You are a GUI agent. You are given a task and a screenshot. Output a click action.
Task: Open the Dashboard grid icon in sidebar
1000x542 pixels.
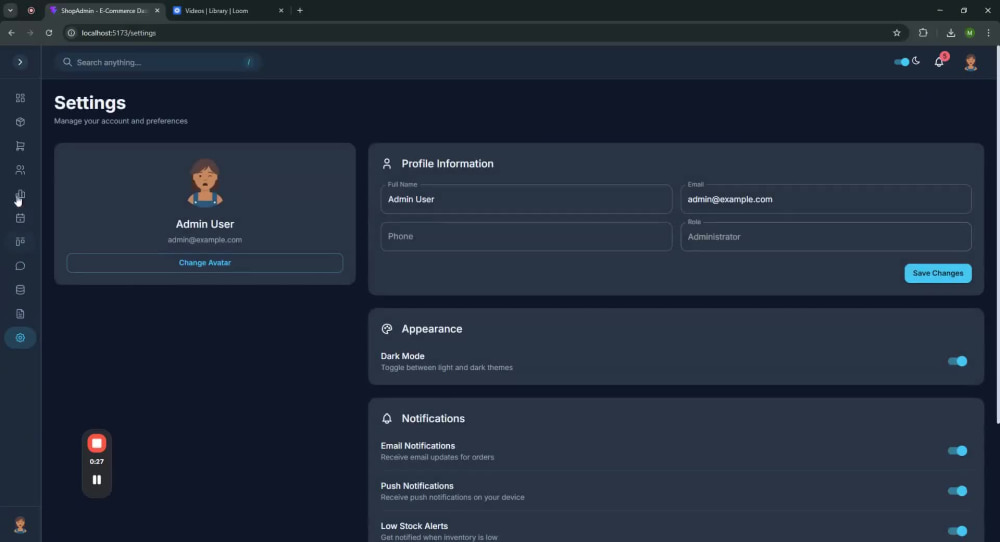pos(20,98)
